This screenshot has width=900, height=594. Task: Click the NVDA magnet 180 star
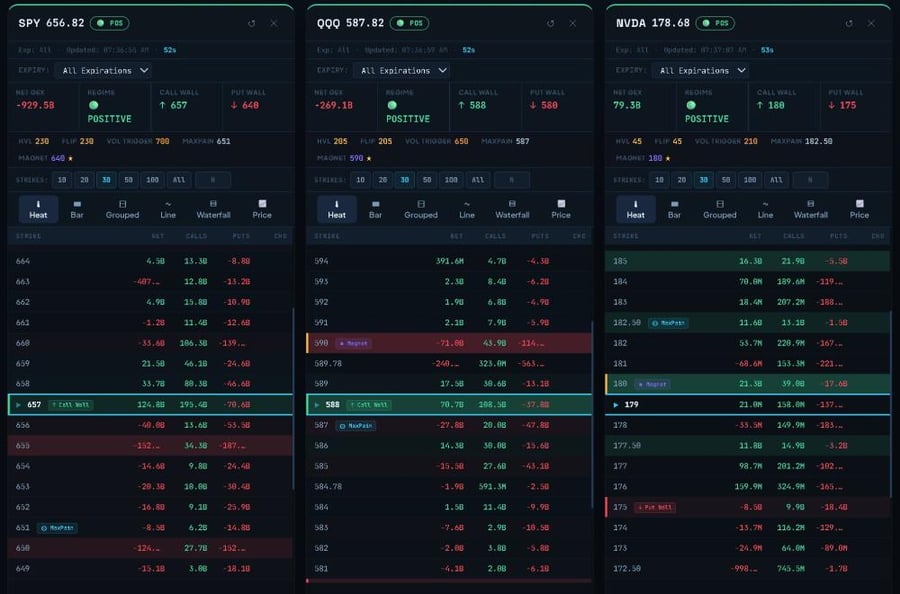668,158
